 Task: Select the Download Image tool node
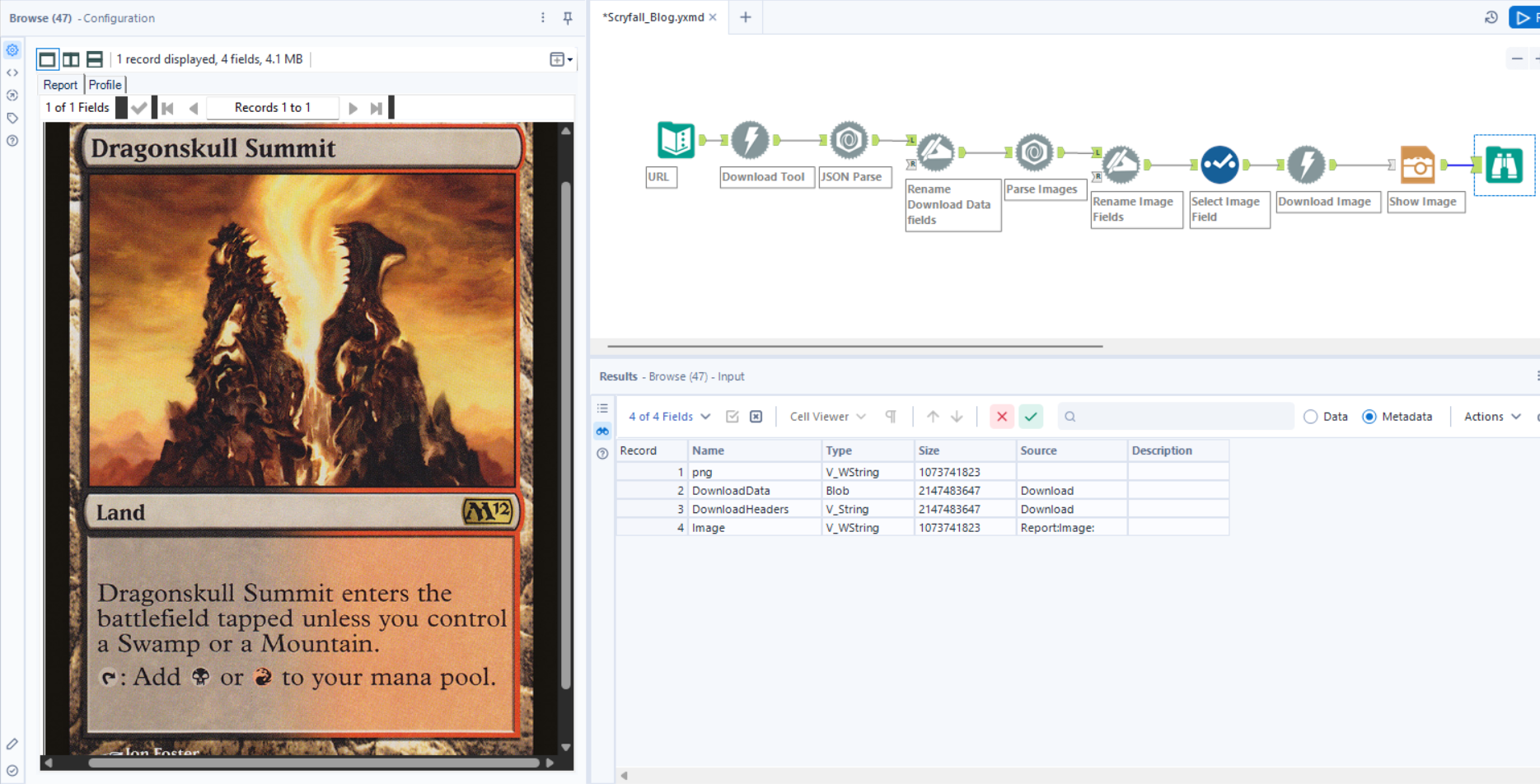click(x=1306, y=165)
